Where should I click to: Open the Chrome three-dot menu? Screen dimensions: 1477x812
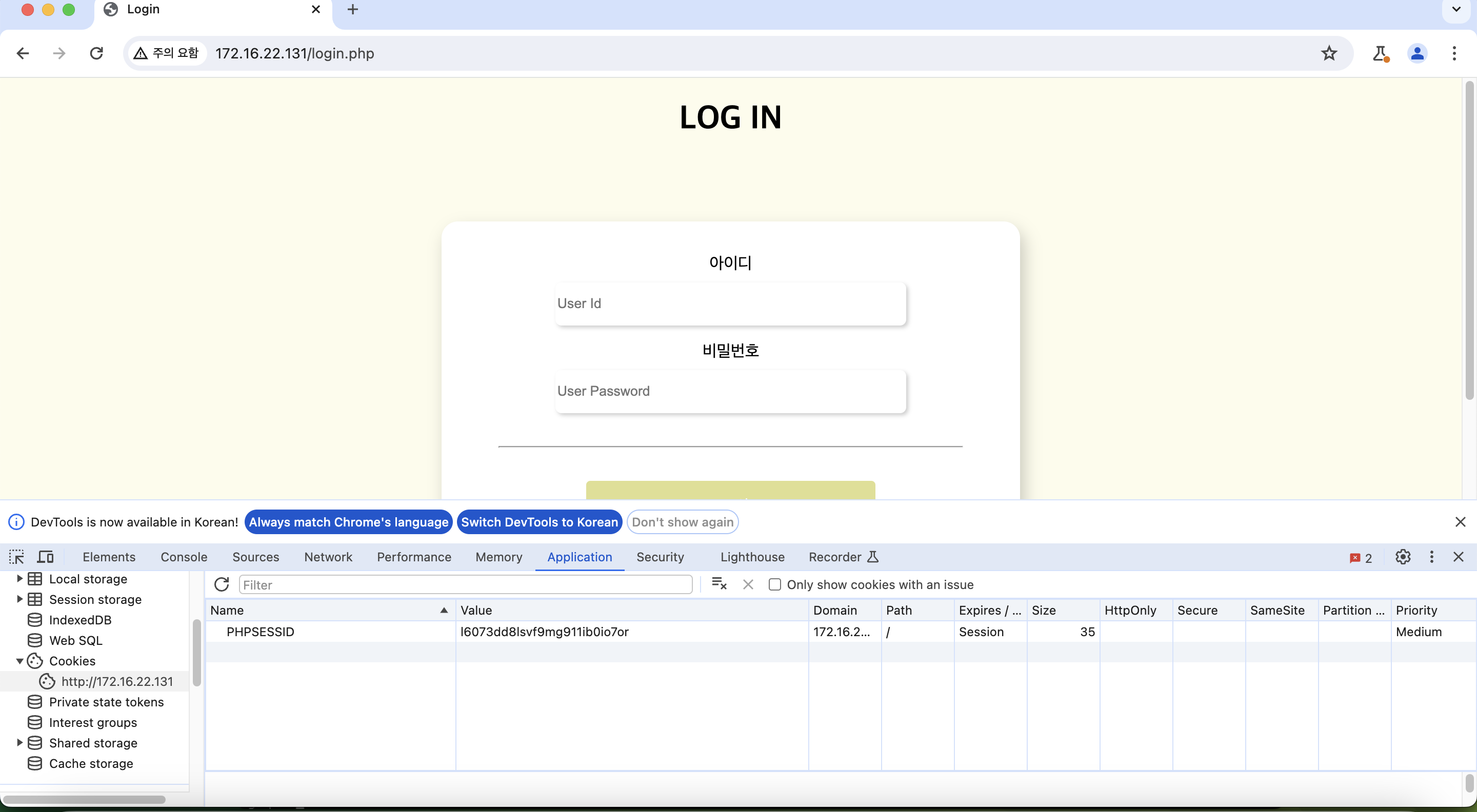click(1453, 53)
